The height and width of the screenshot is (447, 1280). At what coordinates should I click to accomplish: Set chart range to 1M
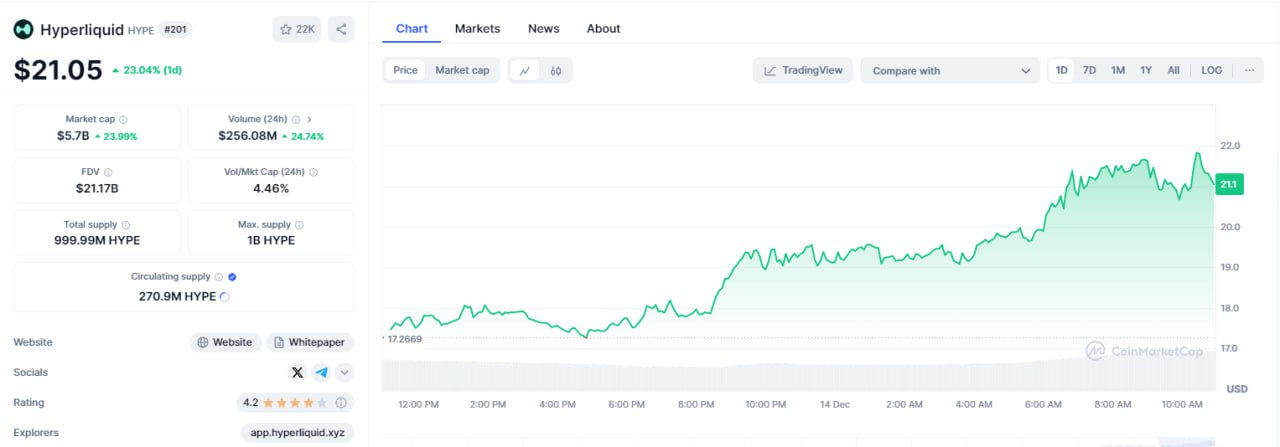pyautogui.click(x=1118, y=70)
